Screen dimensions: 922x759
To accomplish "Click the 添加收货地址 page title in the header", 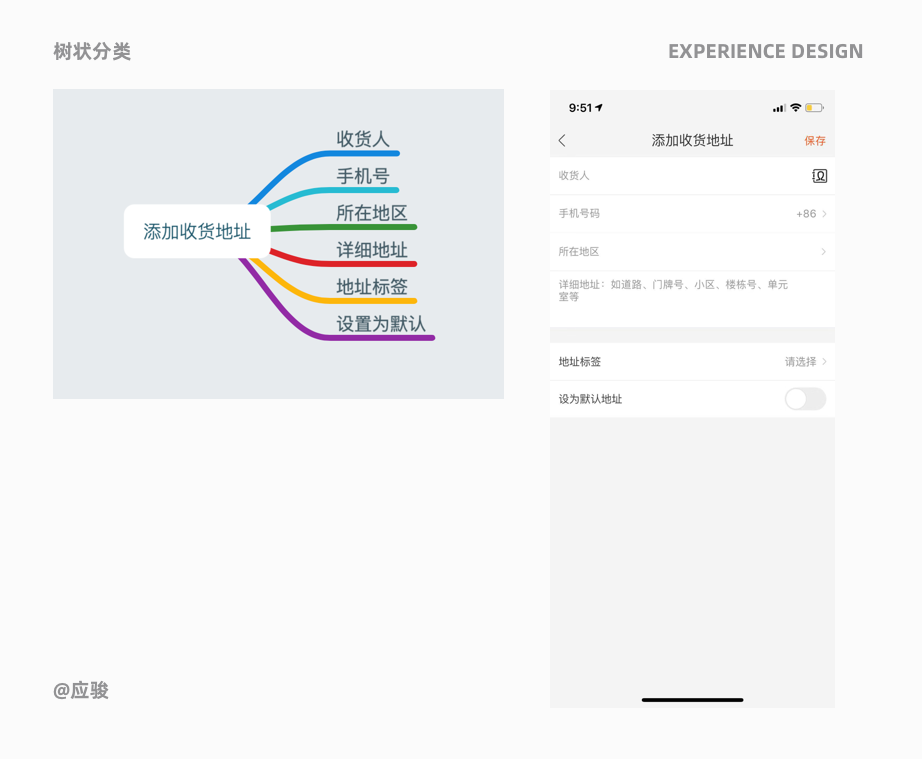I will 692,141.
